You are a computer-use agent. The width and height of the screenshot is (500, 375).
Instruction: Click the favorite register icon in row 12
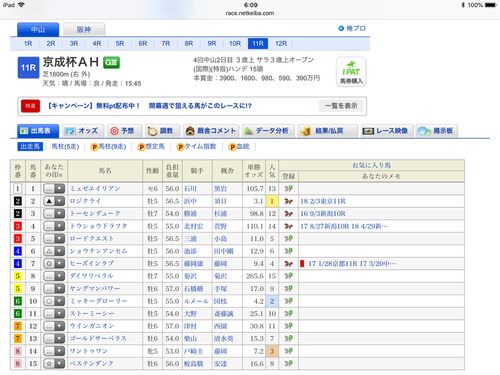click(288, 326)
